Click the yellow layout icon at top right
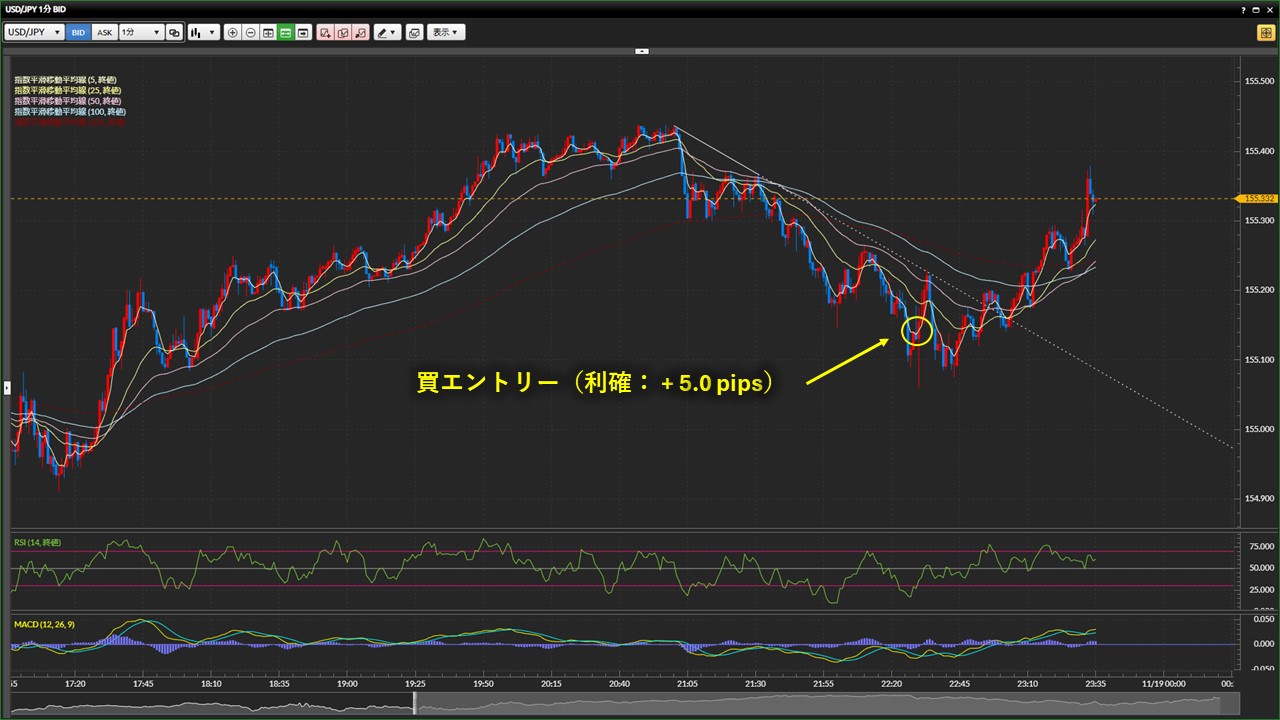Screen dimensions: 1280x720 pos(1264,32)
